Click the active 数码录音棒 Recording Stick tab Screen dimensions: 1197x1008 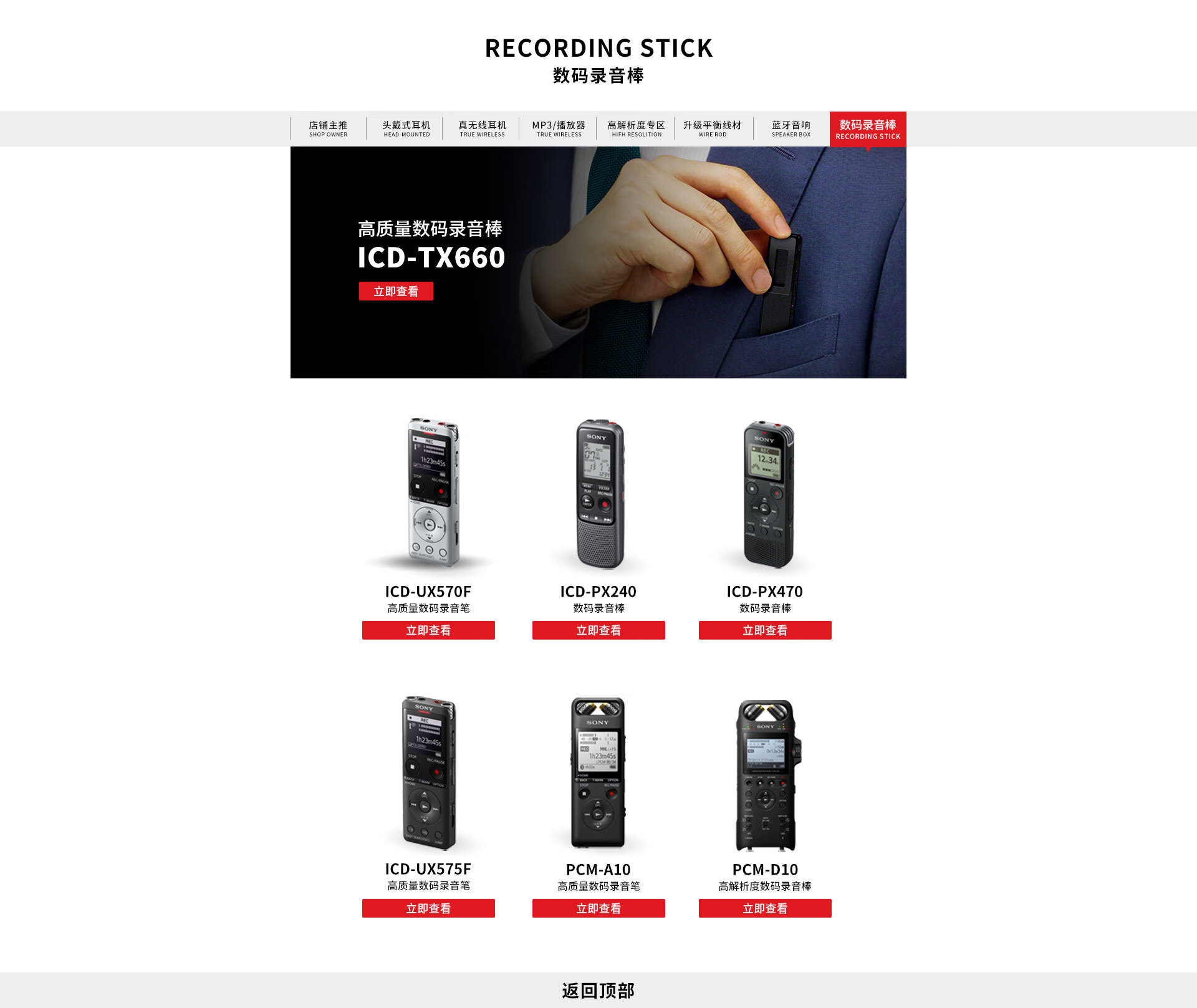pos(868,129)
